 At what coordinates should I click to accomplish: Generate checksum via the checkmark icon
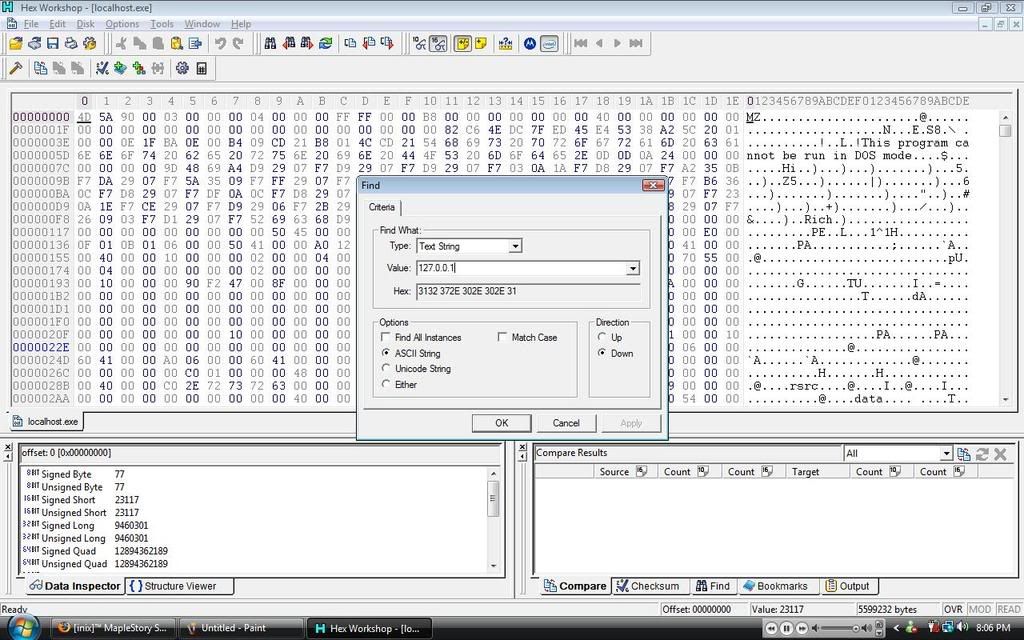click(102, 68)
